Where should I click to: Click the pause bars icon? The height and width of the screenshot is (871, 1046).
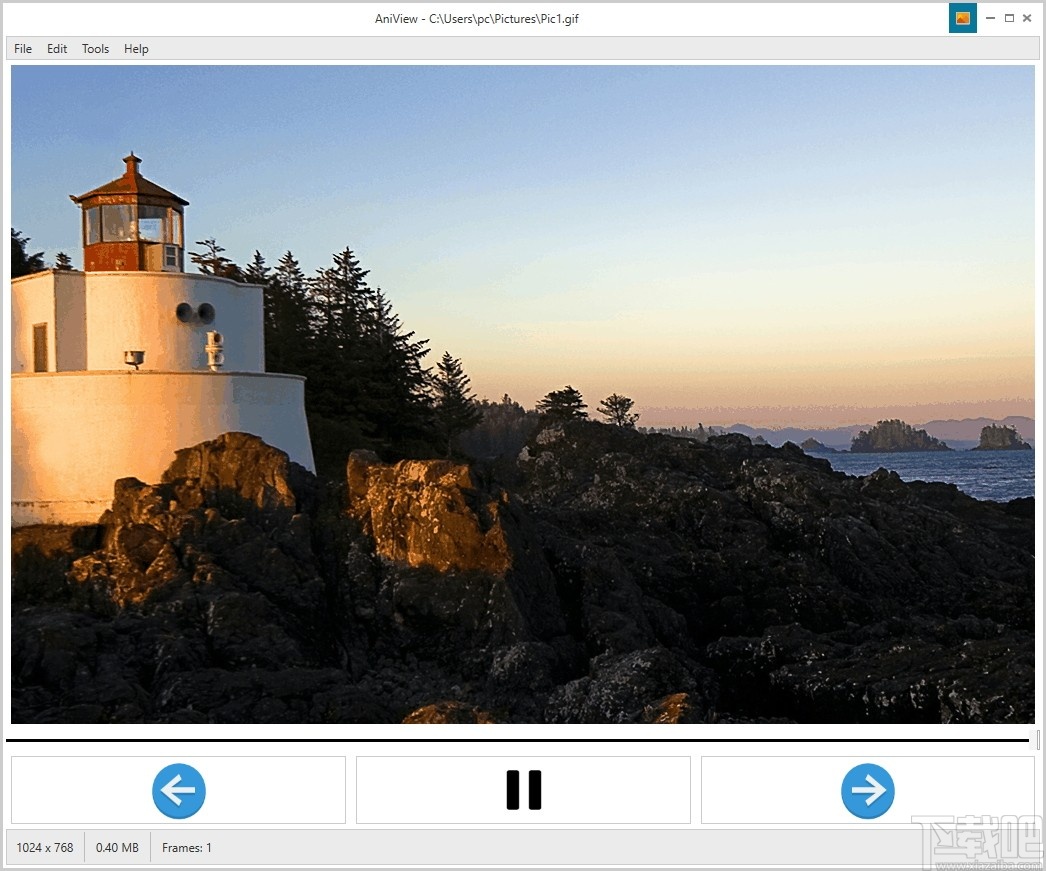point(522,790)
